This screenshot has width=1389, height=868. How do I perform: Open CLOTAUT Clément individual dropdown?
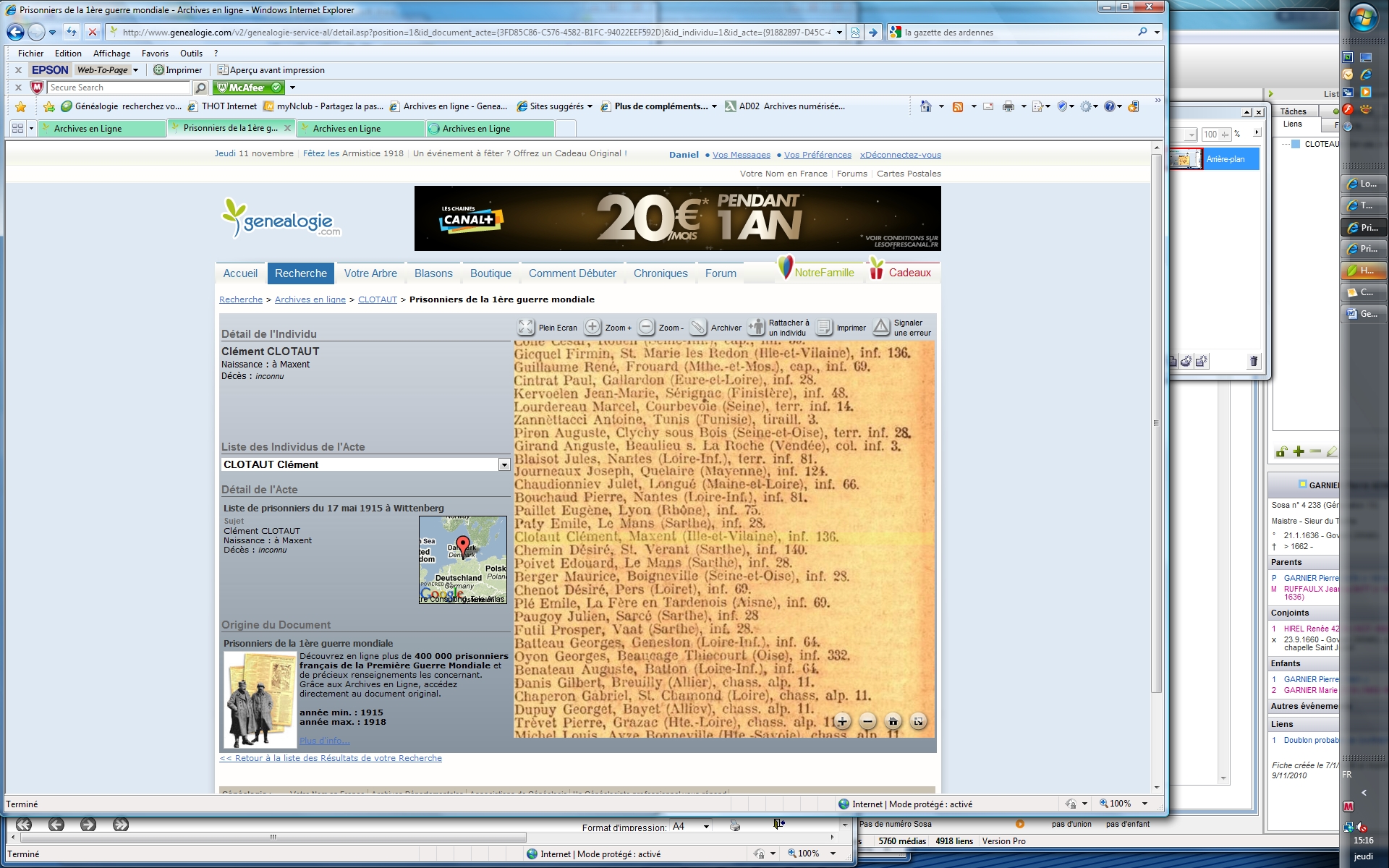[x=504, y=465]
